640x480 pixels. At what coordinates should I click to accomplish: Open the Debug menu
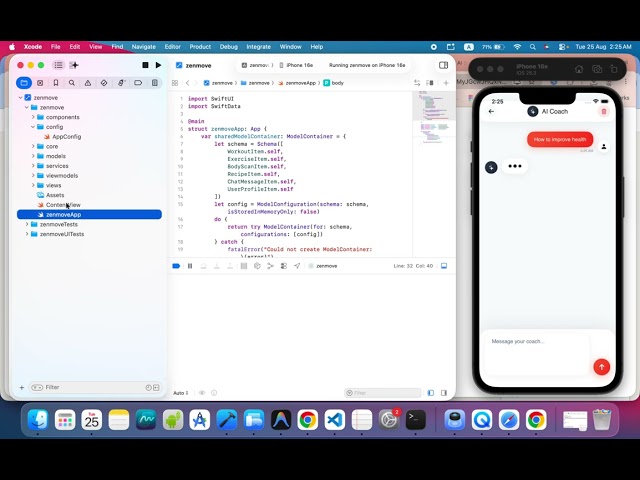coord(229,47)
